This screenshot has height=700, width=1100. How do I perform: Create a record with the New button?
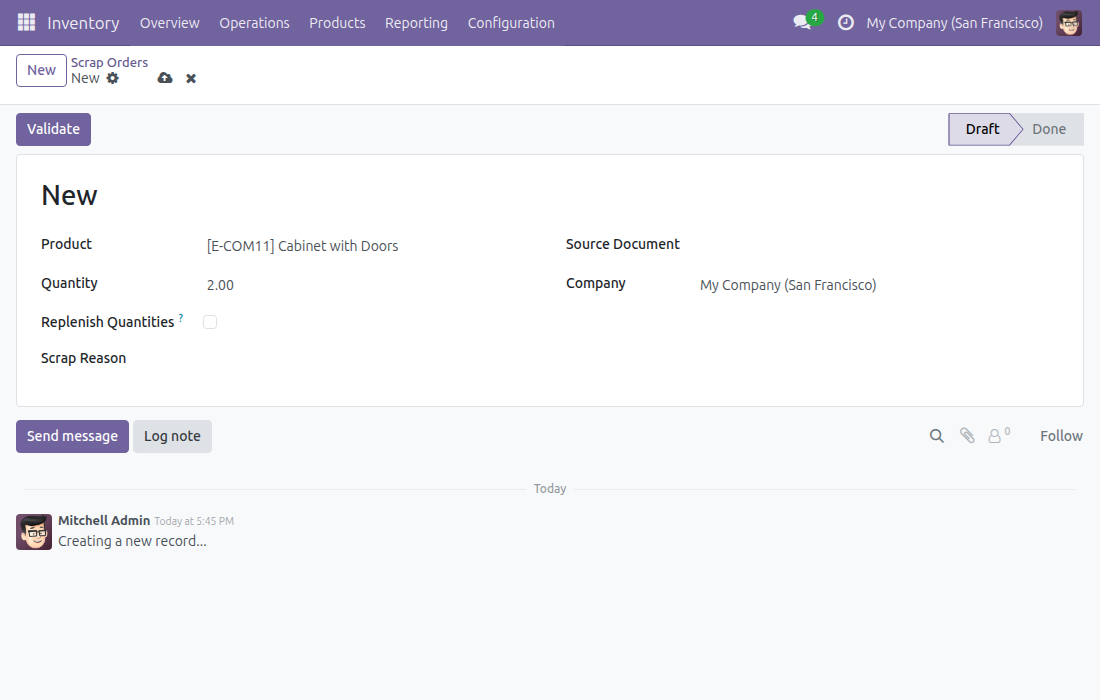pos(41,70)
